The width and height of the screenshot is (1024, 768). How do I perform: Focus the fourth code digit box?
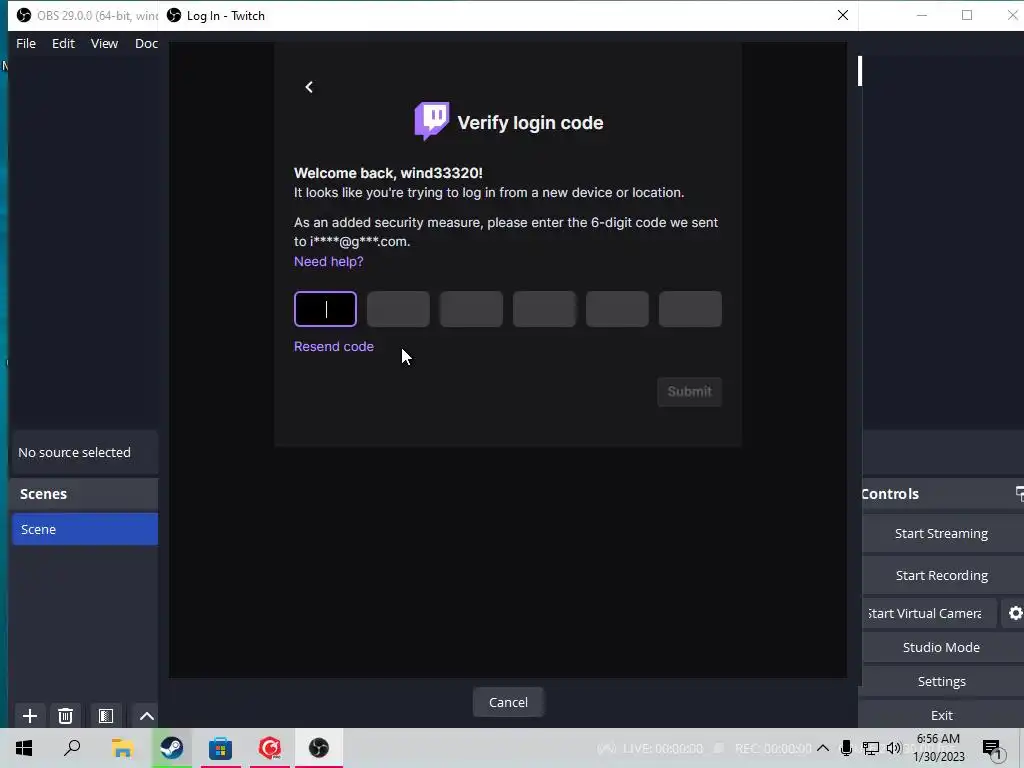[x=545, y=309]
